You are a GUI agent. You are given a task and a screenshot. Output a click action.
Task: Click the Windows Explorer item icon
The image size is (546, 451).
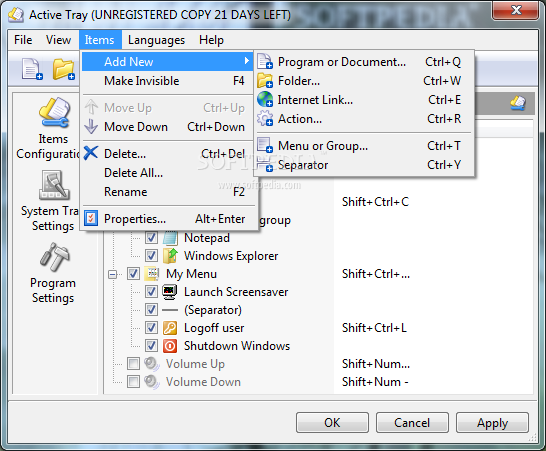coord(170,256)
